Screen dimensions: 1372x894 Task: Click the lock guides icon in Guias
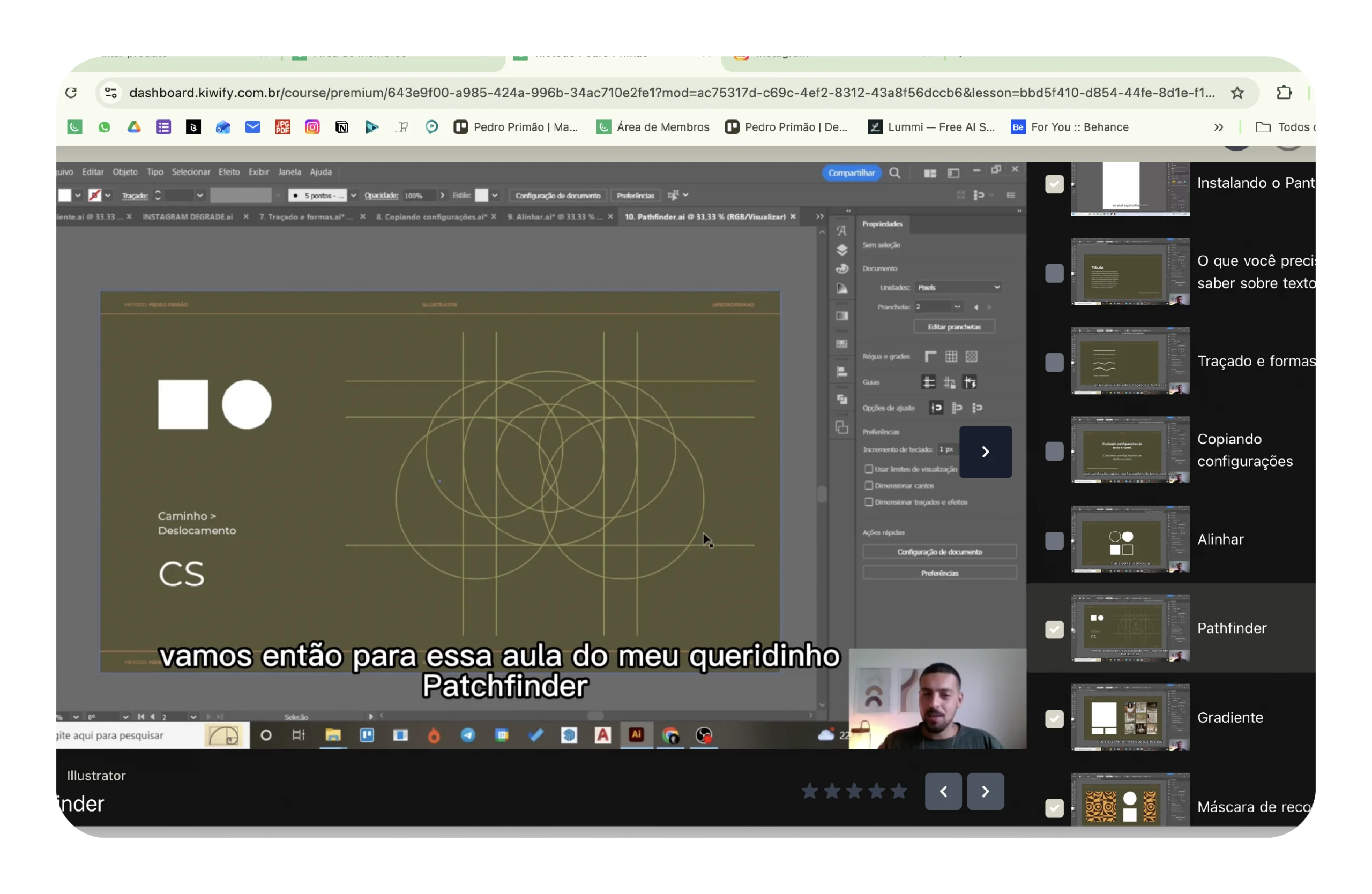tap(950, 382)
